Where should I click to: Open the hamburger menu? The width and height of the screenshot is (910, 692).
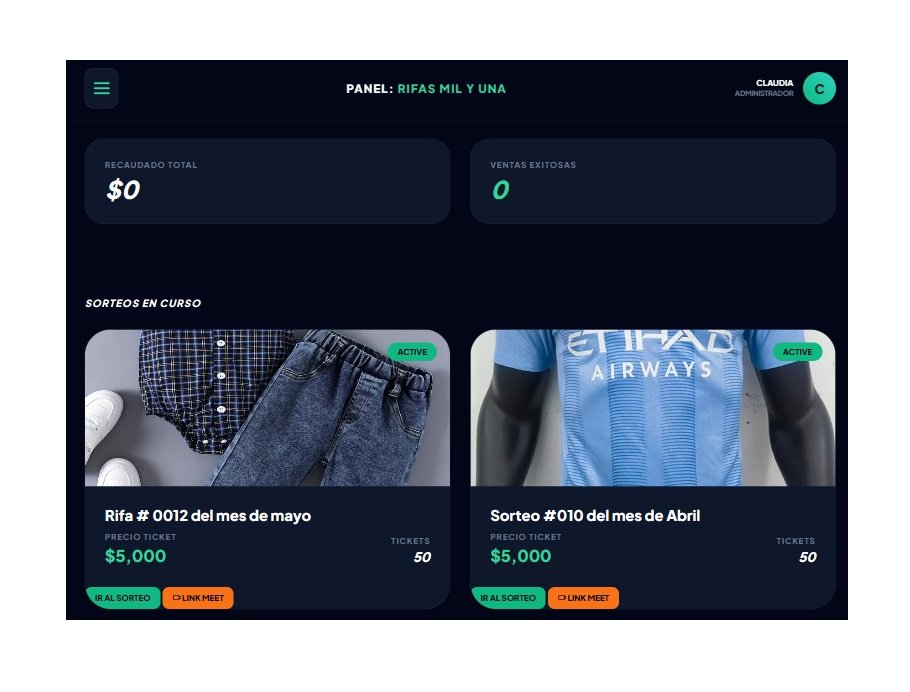coord(102,88)
